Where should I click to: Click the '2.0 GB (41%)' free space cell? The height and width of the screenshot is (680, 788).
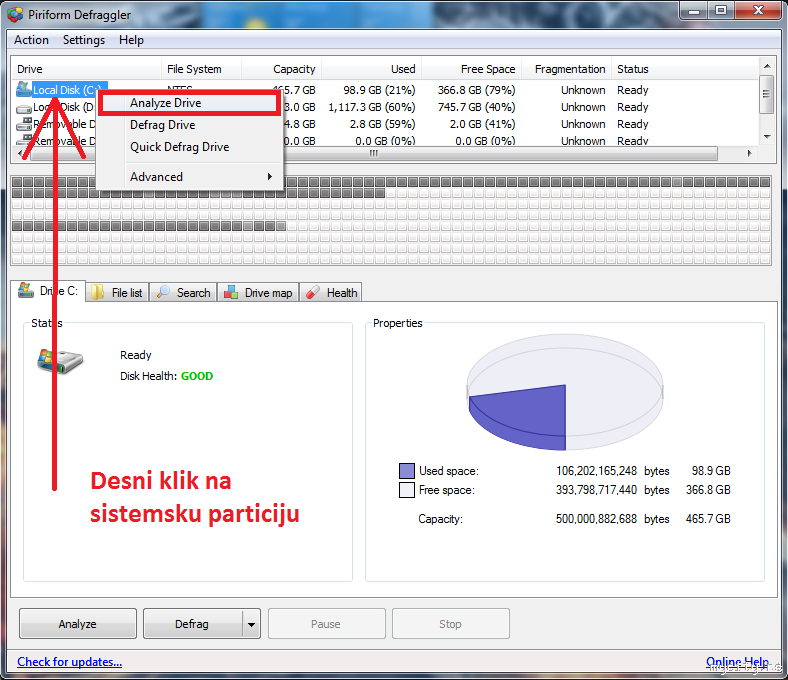point(482,124)
